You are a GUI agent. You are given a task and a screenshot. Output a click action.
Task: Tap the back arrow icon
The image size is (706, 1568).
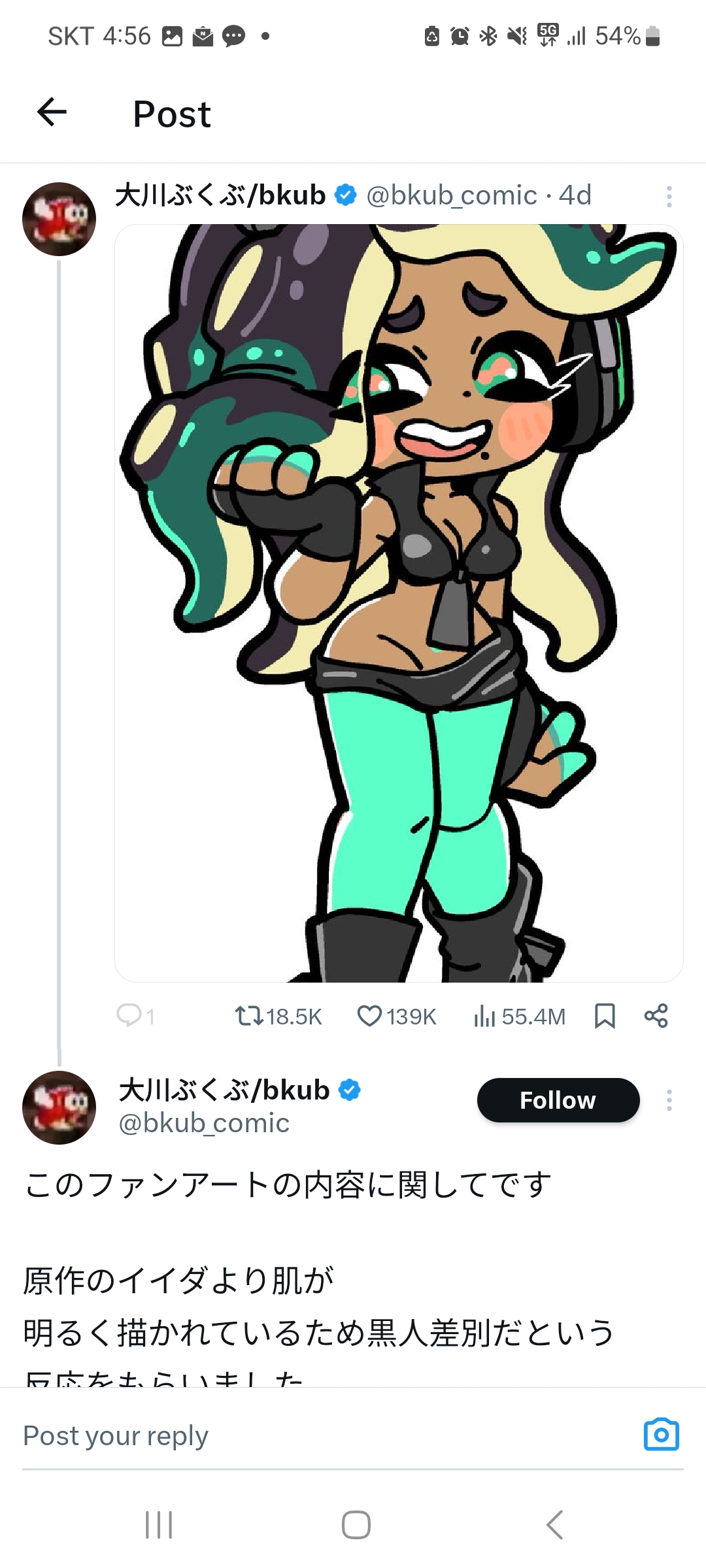point(52,112)
